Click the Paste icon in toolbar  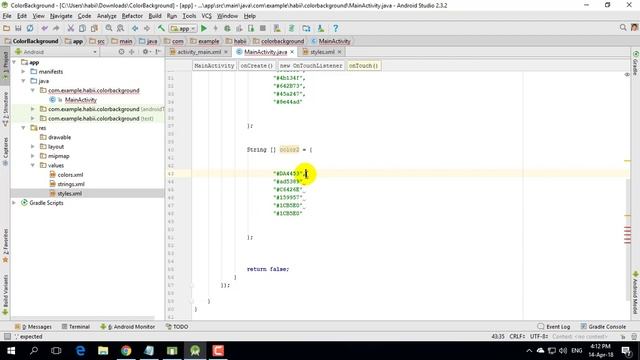pos(94,29)
